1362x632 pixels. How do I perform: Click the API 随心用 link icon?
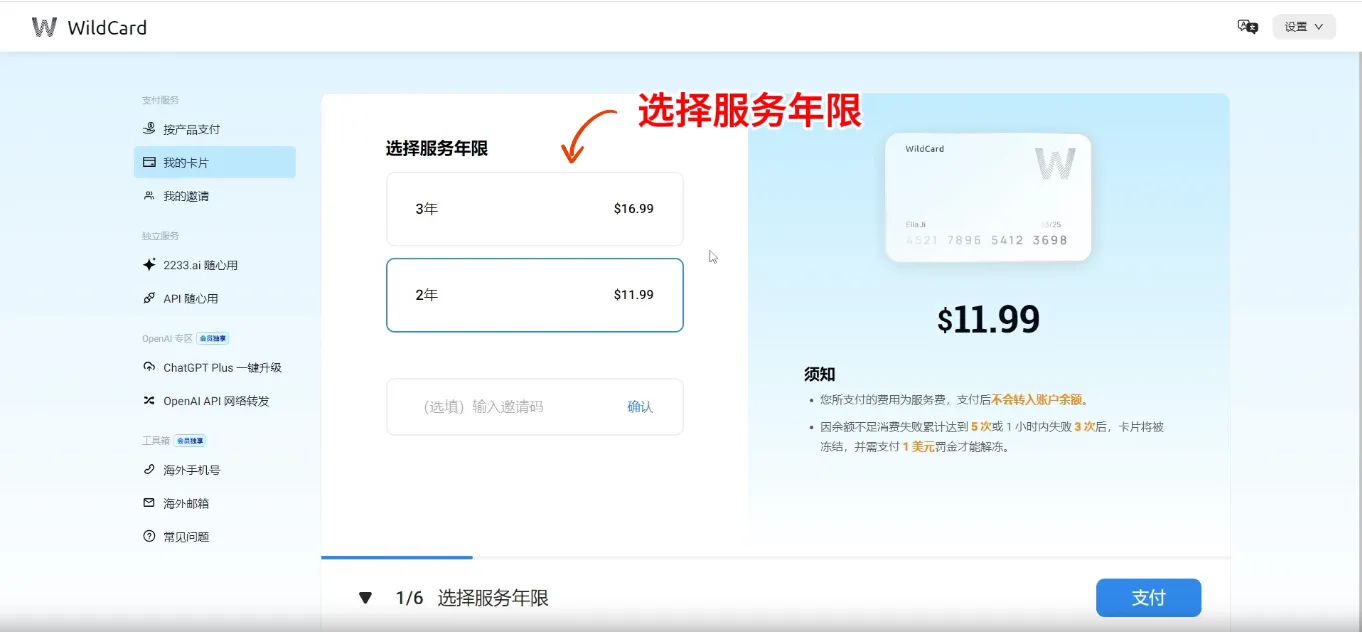tap(149, 298)
